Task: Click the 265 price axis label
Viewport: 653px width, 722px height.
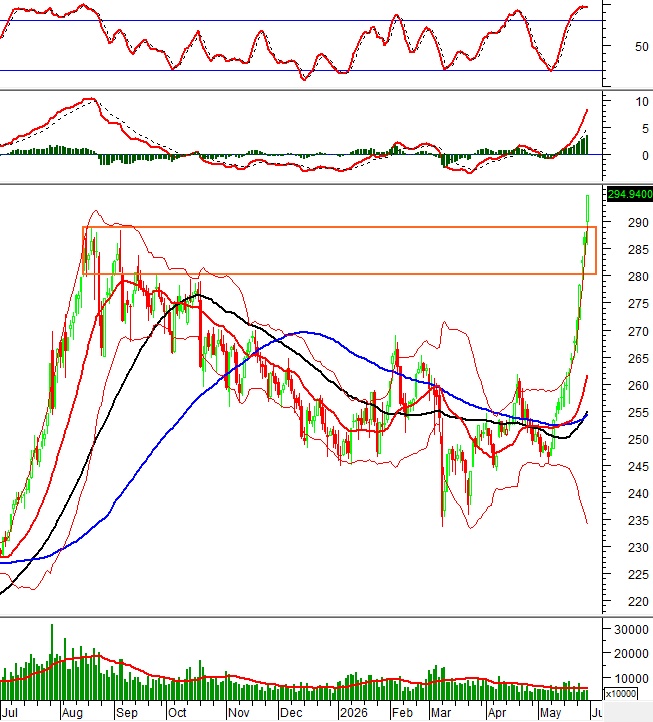Action: point(638,359)
